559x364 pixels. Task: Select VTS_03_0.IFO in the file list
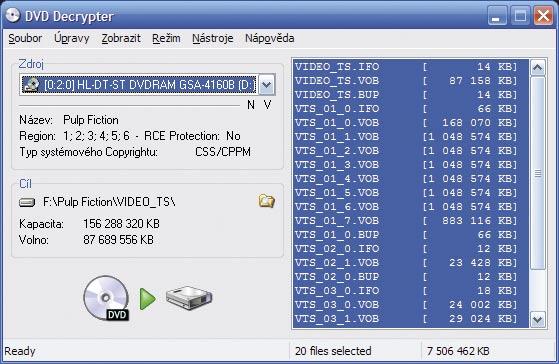click(x=411, y=291)
